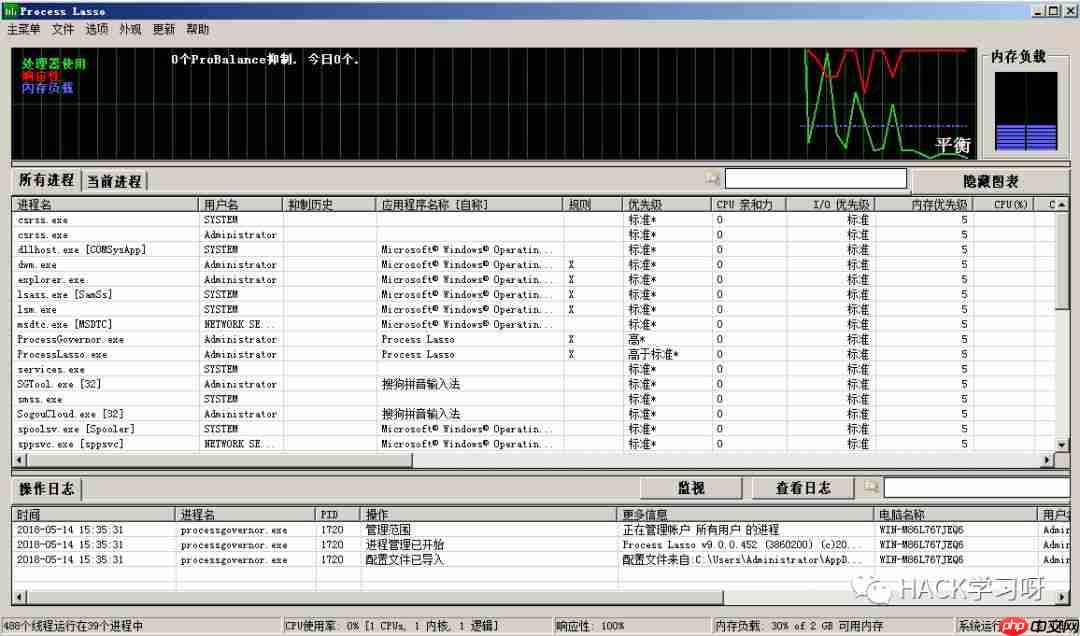
Task: Click the Process Lasso icon in title bar
Action: (10, 11)
